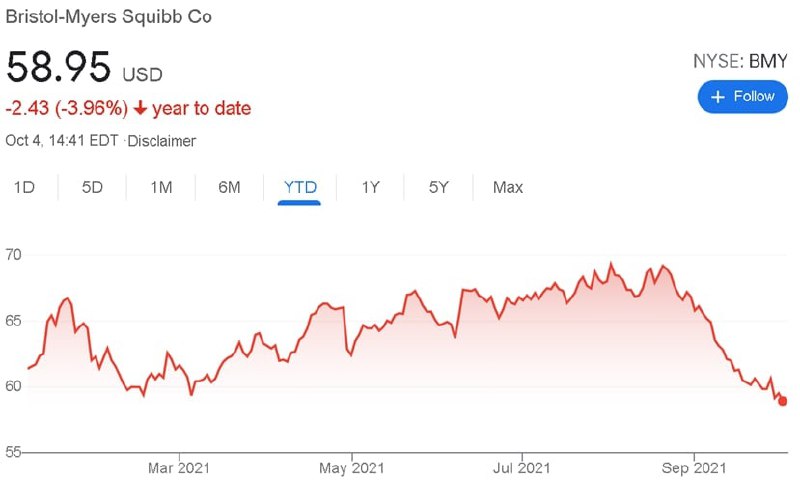Click the Bristol-Myers Squibb Co title

click(108, 16)
